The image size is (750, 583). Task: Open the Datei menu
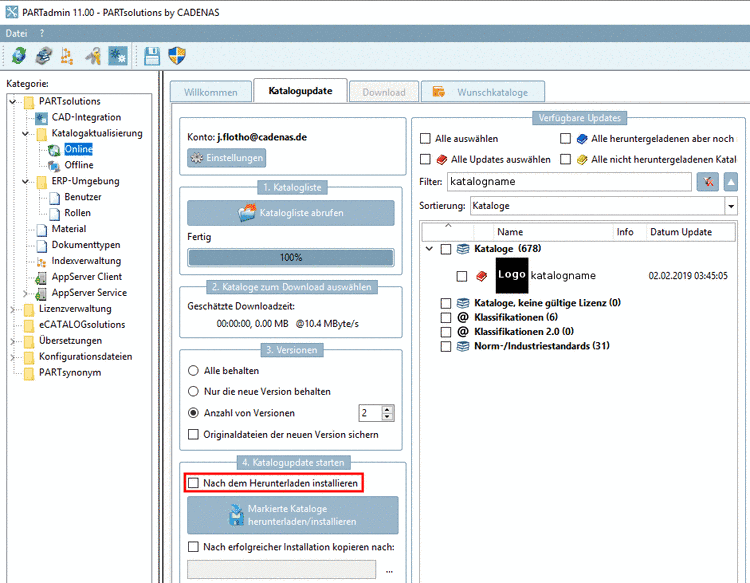(16, 33)
